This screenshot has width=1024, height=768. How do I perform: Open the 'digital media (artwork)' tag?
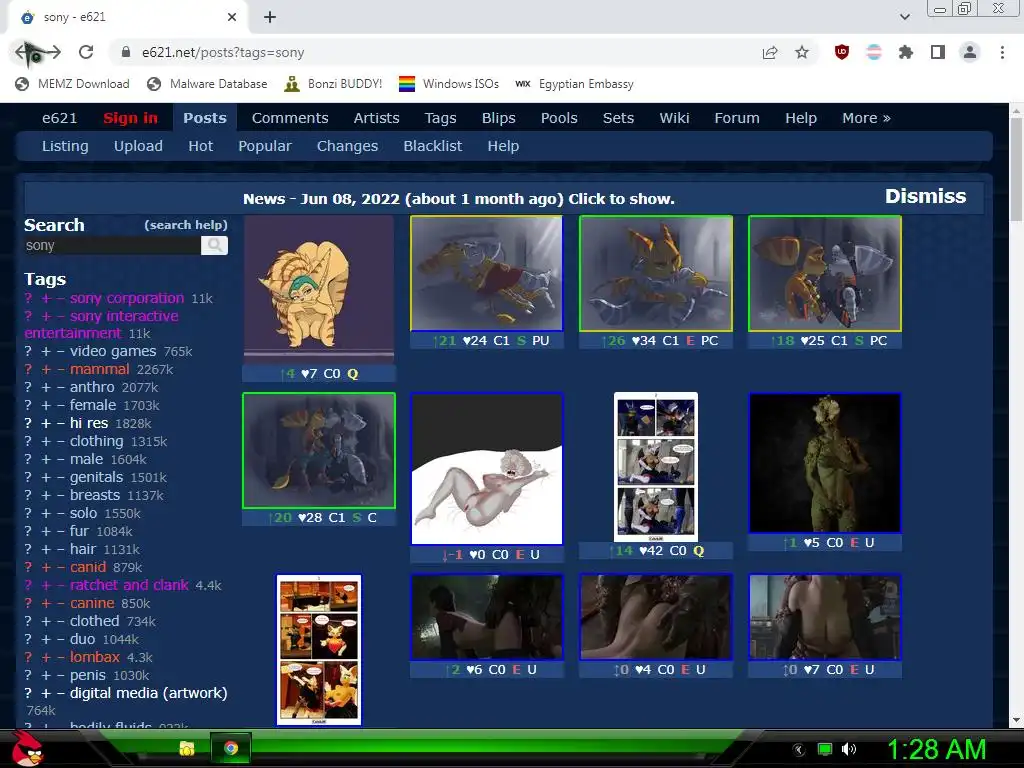pos(148,694)
